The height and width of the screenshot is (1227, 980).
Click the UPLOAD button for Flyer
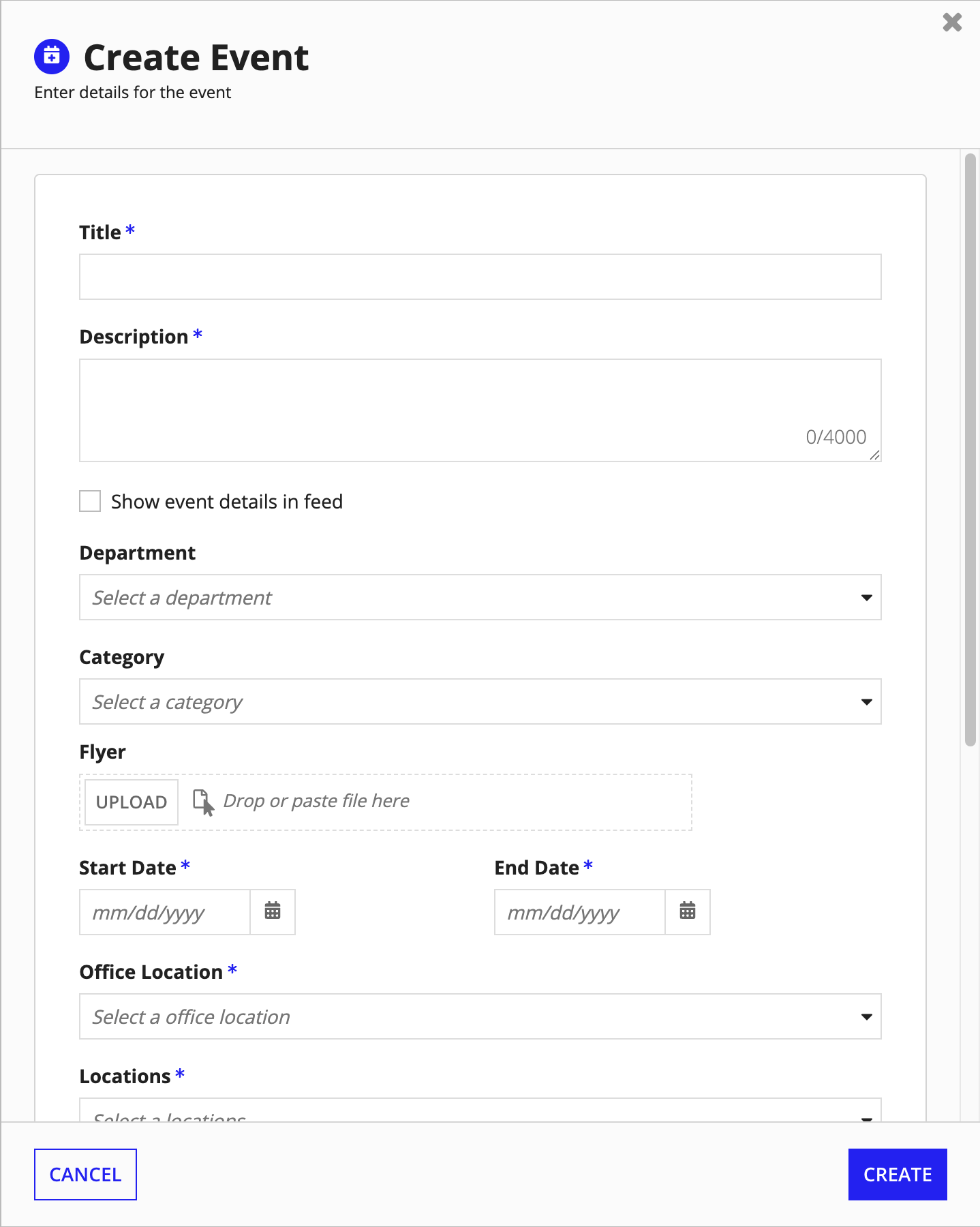point(132,802)
